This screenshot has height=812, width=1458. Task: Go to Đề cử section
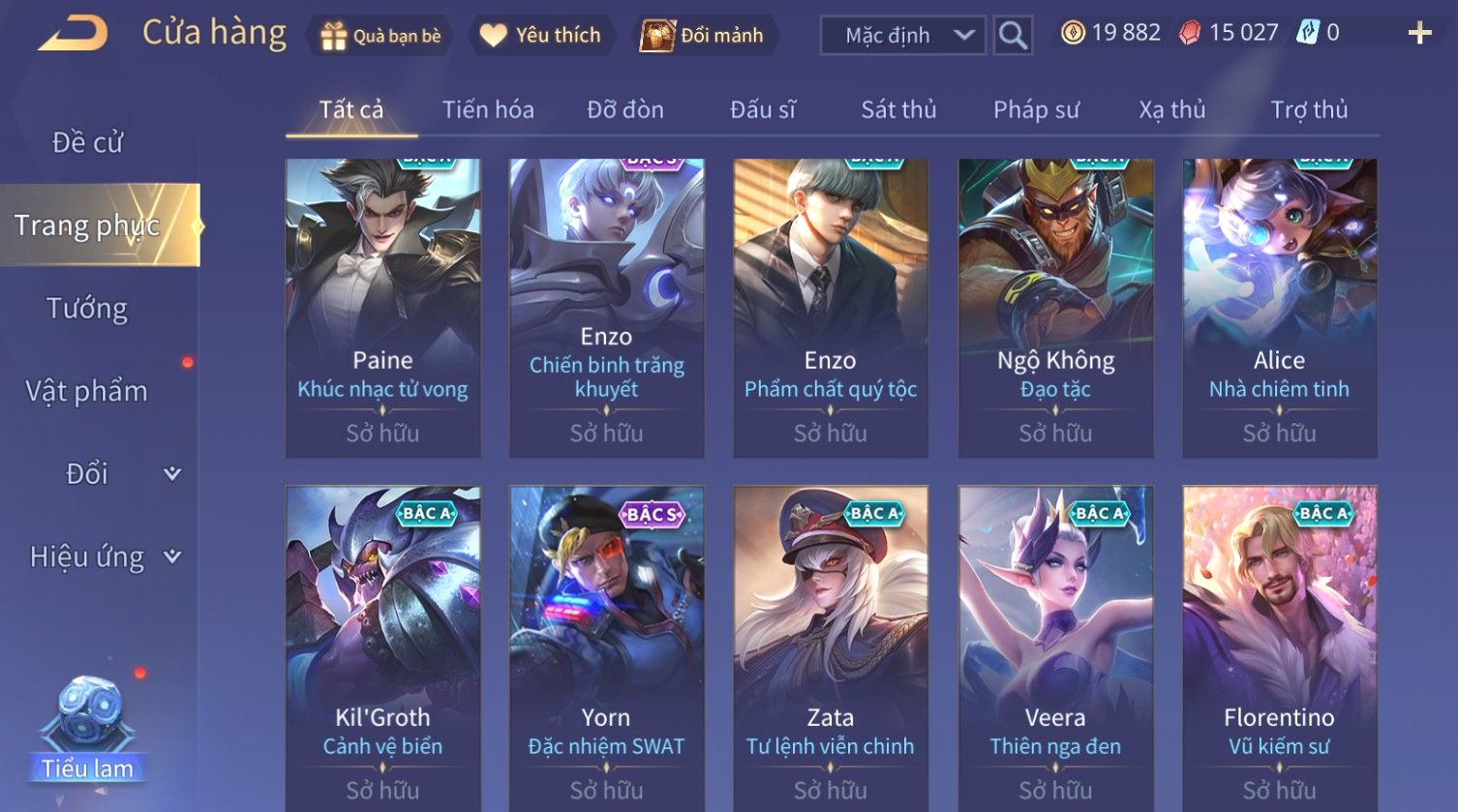(x=87, y=142)
